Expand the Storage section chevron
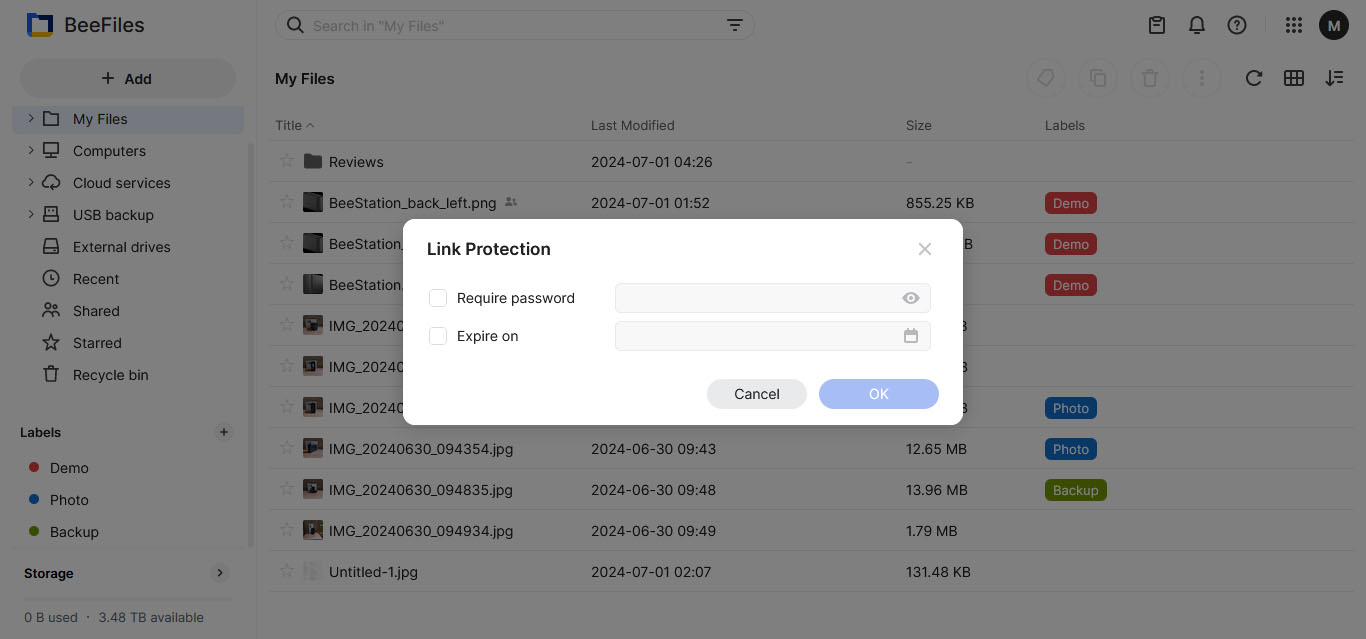Image resolution: width=1366 pixels, height=639 pixels. 220,573
